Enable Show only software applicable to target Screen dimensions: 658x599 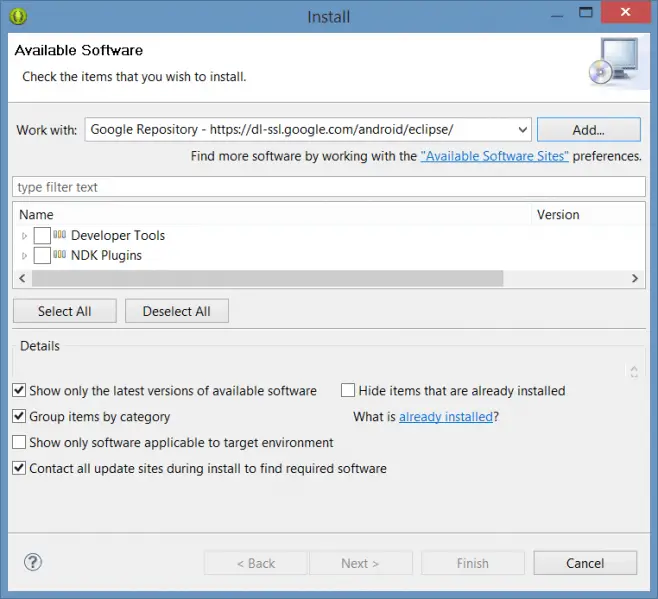[20, 442]
